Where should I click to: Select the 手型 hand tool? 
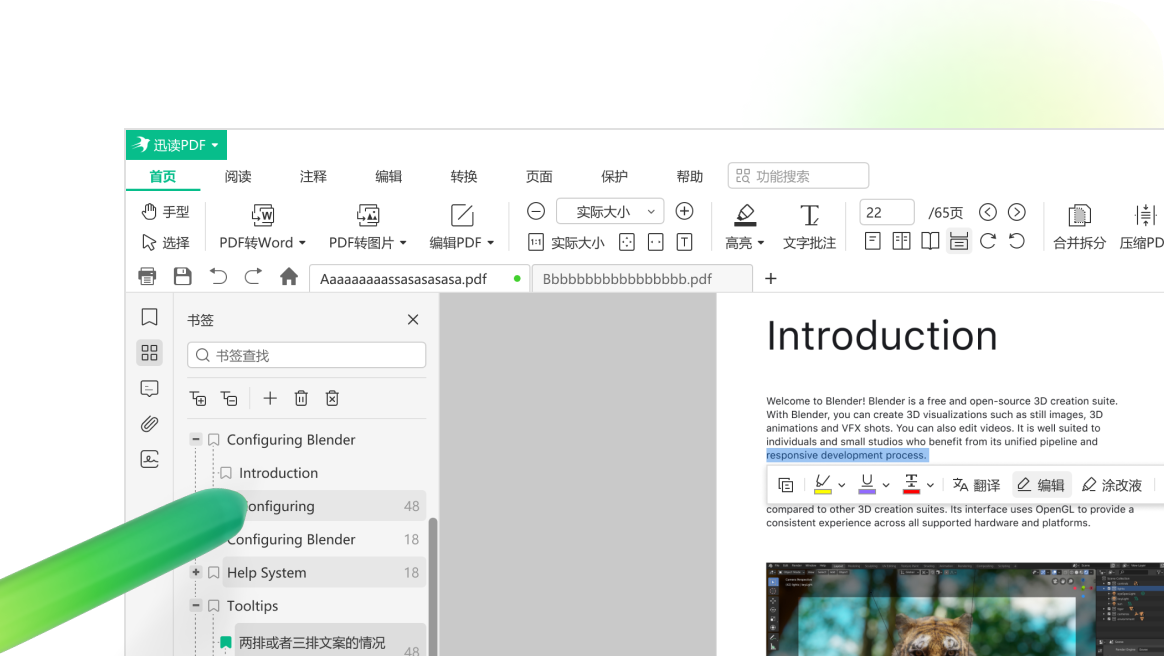pos(165,211)
